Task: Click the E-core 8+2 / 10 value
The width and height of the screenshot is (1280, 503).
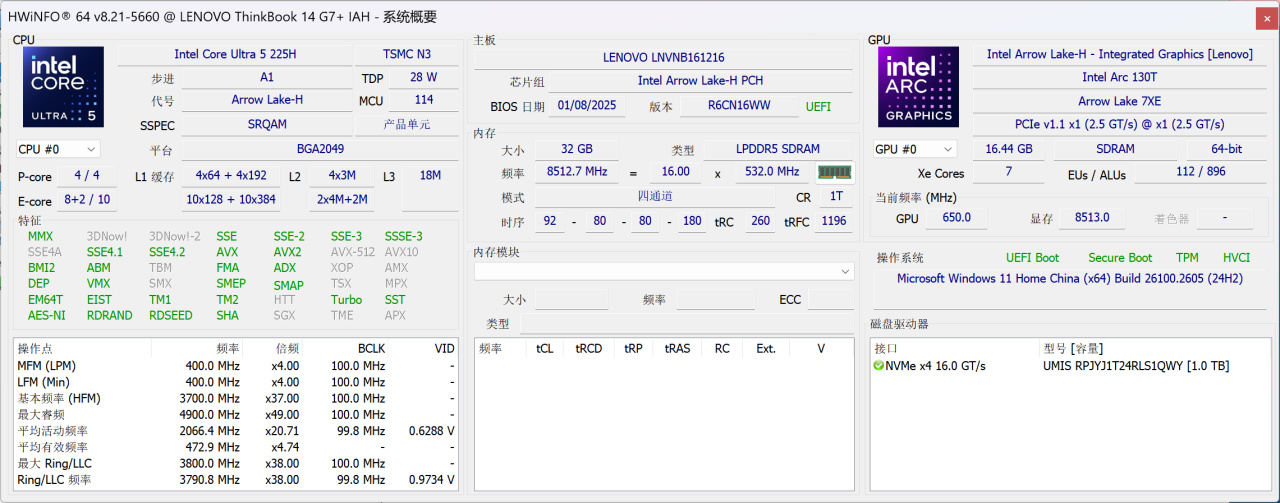Action: (87, 199)
